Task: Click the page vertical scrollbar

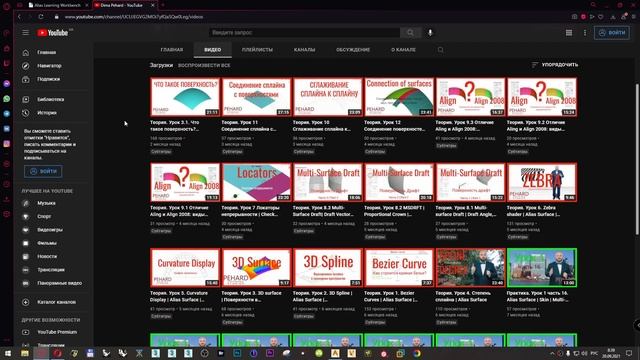Action: tap(636, 159)
